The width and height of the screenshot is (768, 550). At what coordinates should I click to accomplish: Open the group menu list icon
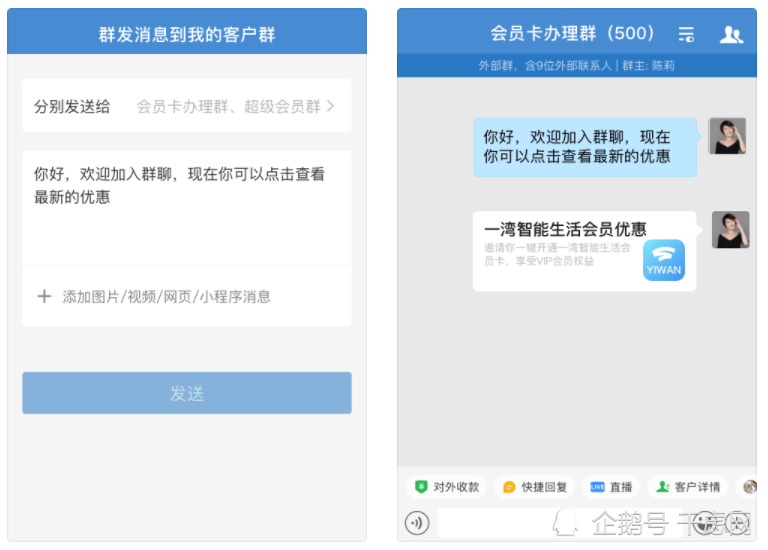tap(686, 34)
